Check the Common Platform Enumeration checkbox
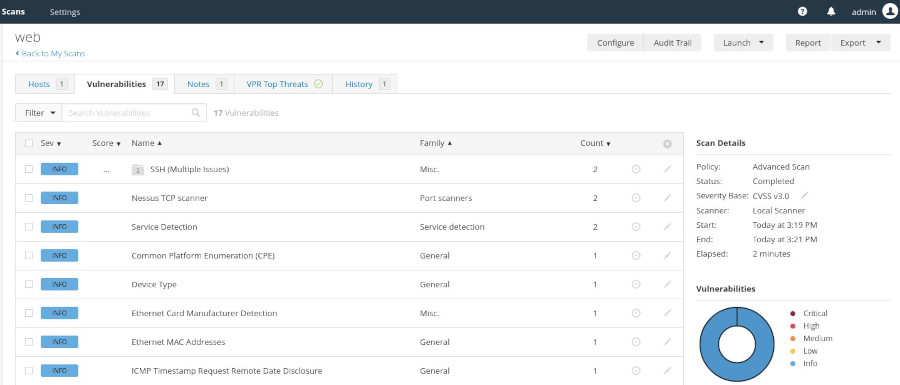 tap(29, 255)
